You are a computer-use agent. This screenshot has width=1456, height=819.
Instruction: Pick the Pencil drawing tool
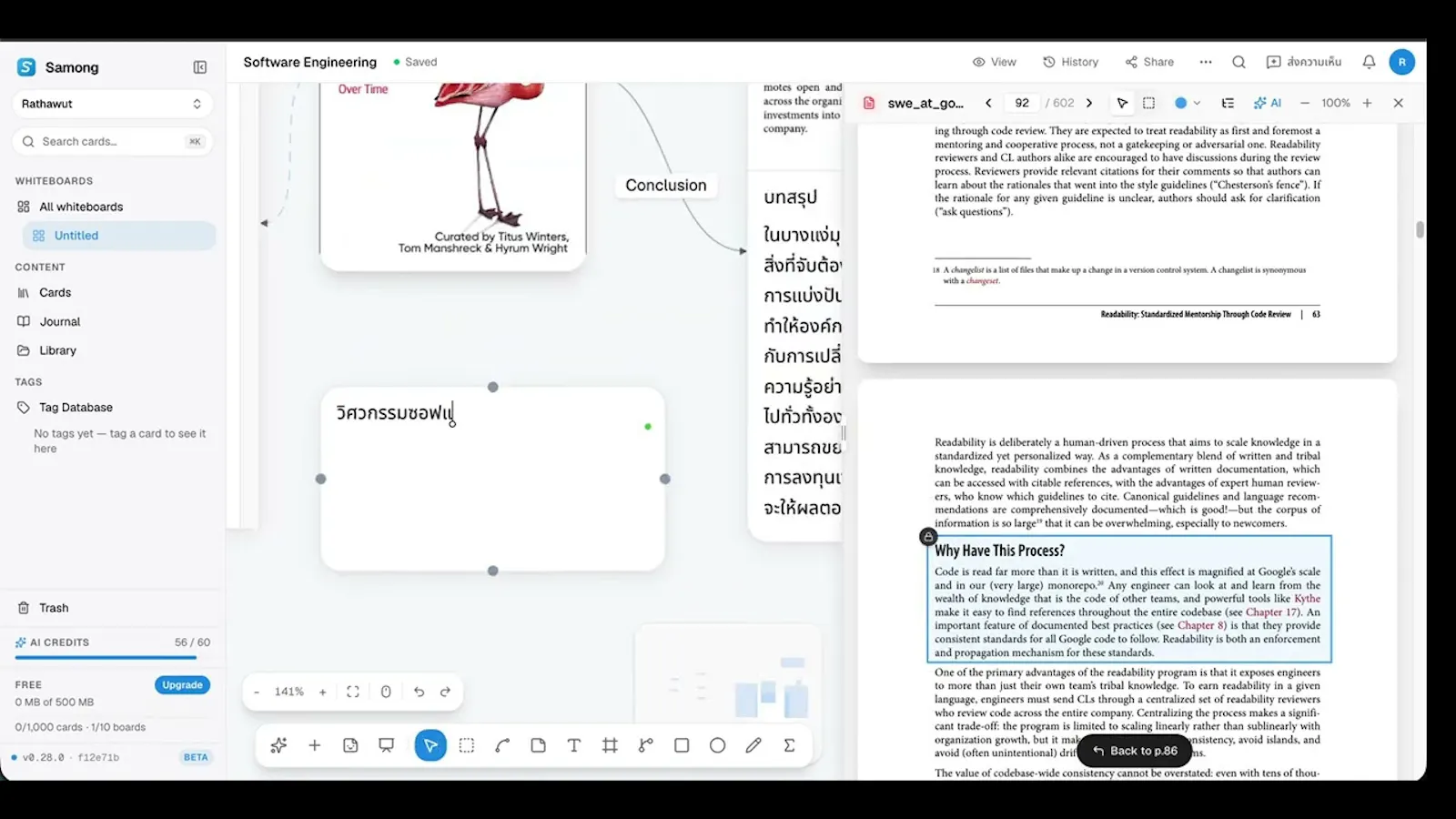(x=753, y=745)
